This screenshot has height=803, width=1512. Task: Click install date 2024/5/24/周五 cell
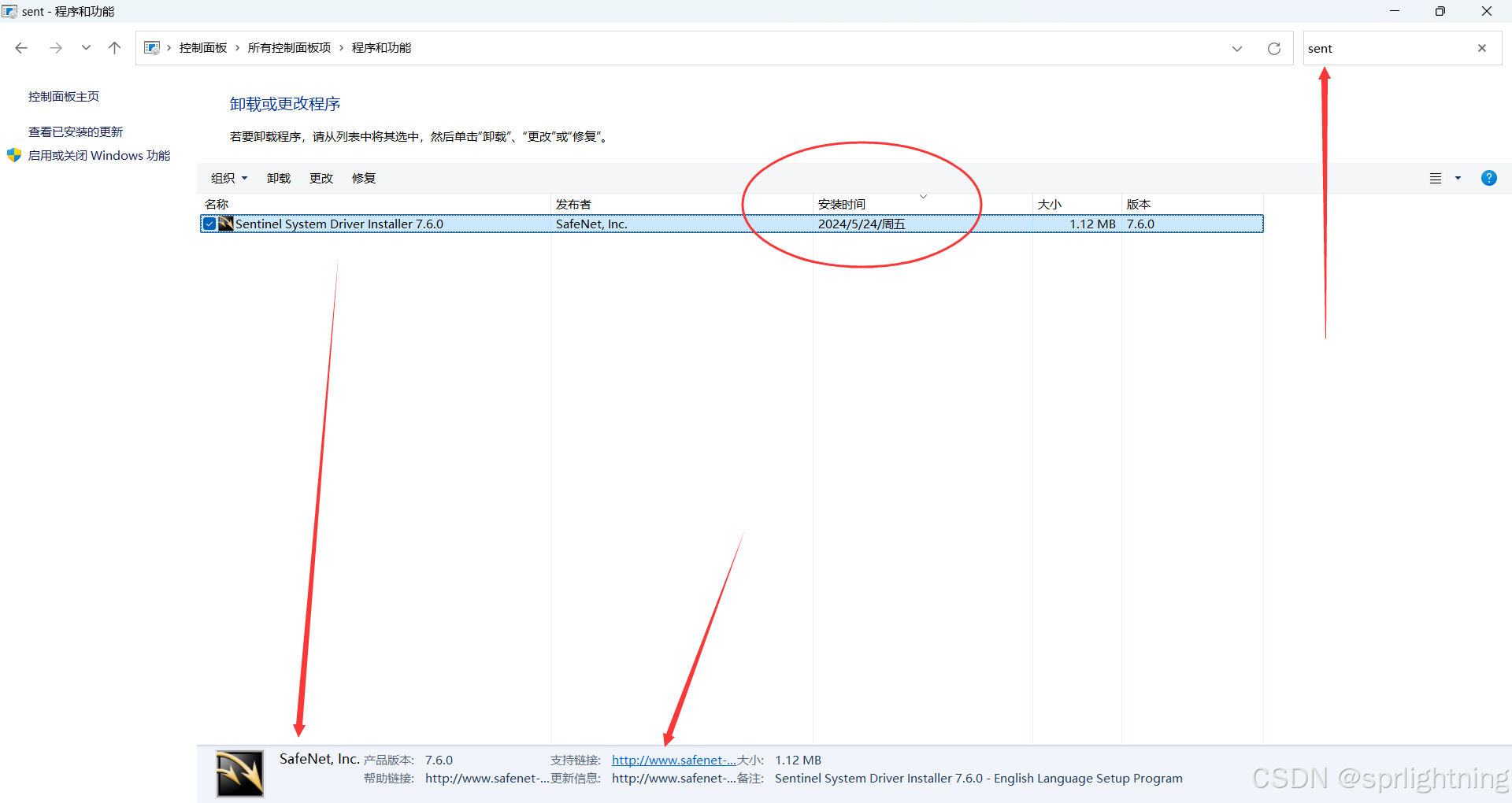point(862,224)
